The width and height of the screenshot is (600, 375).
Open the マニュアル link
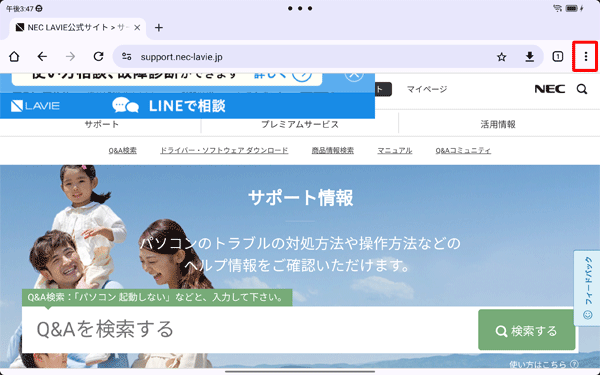(395, 150)
